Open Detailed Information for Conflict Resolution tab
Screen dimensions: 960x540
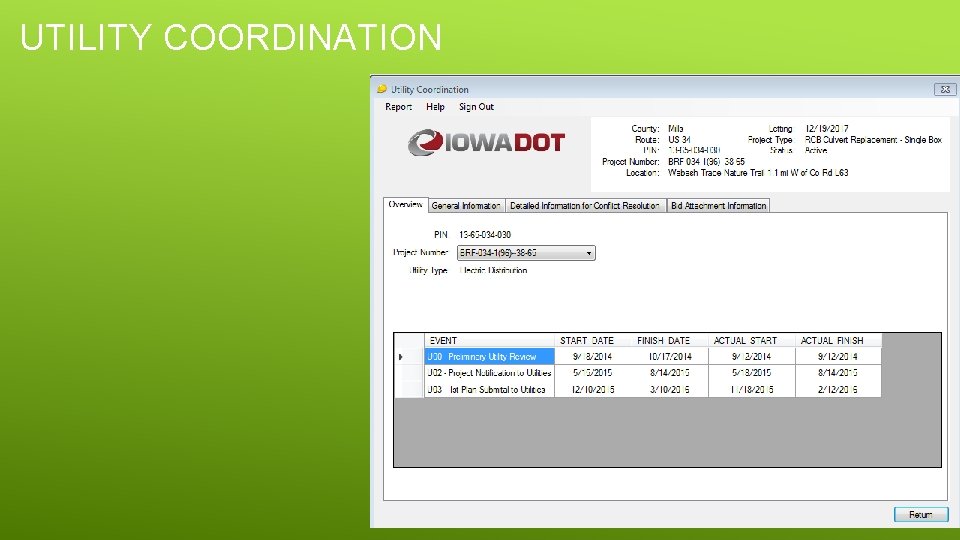[x=585, y=206]
